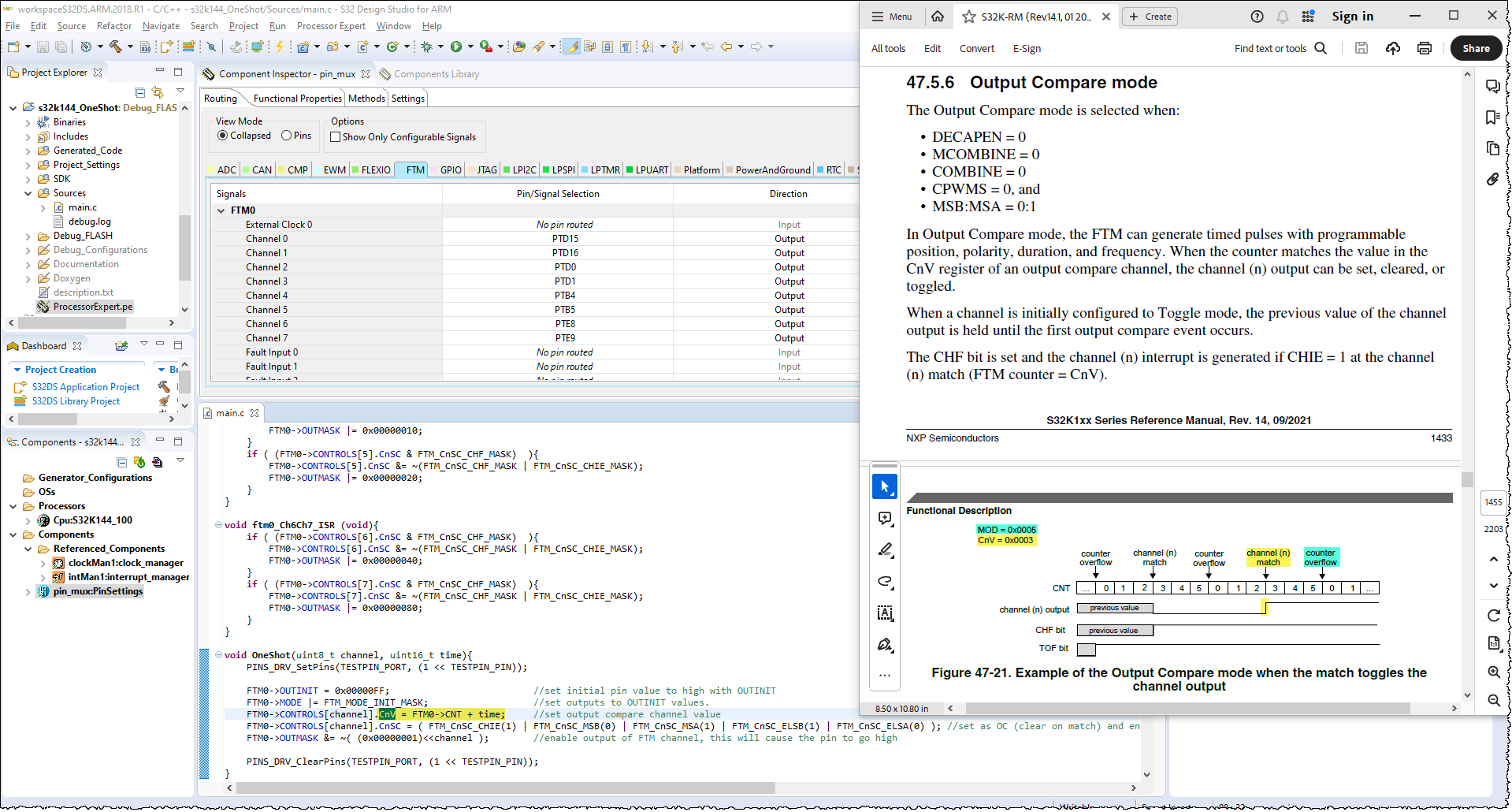Image resolution: width=1512 pixels, height=812 pixels.
Task: Select the Collapsed view mode radio button
Action: click(x=223, y=136)
